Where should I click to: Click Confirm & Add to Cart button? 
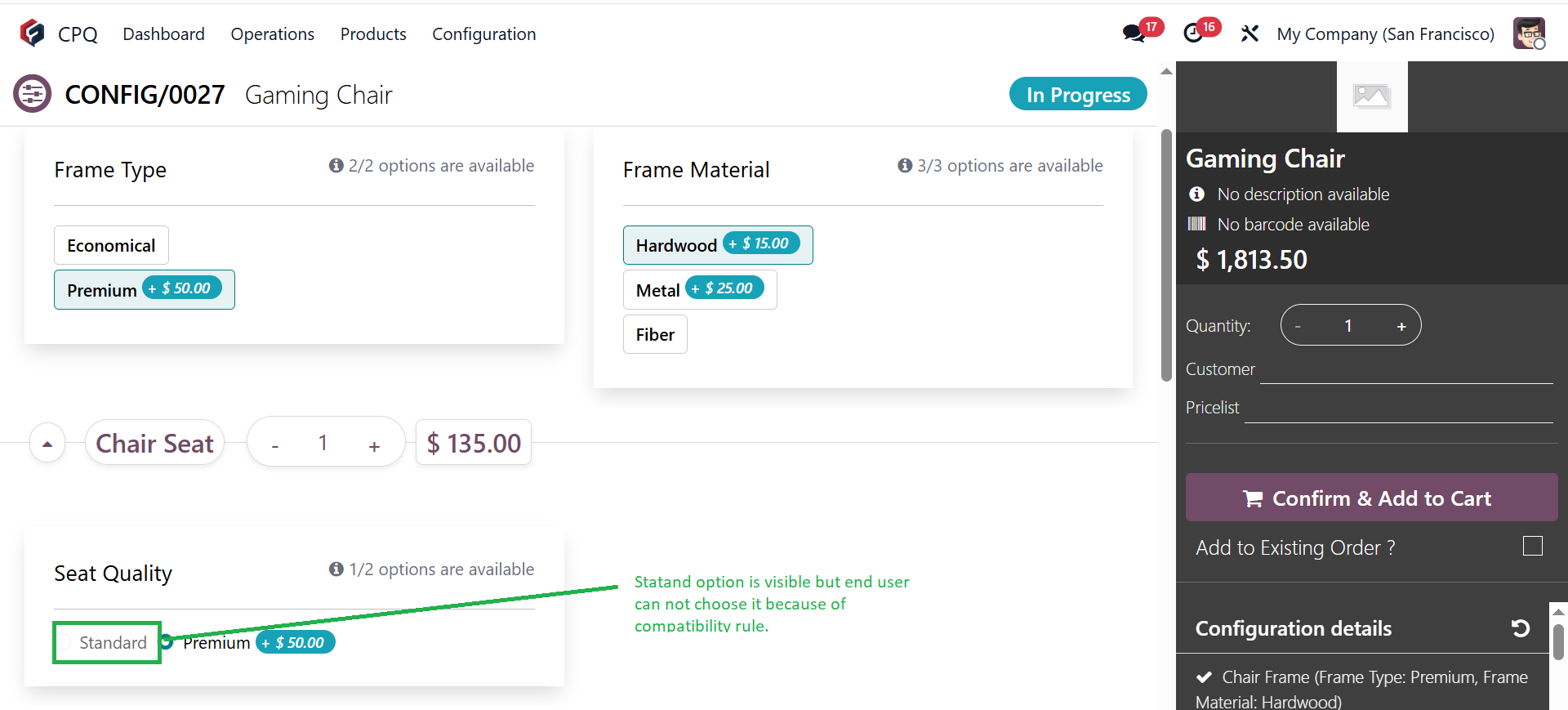pyautogui.click(x=1371, y=498)
